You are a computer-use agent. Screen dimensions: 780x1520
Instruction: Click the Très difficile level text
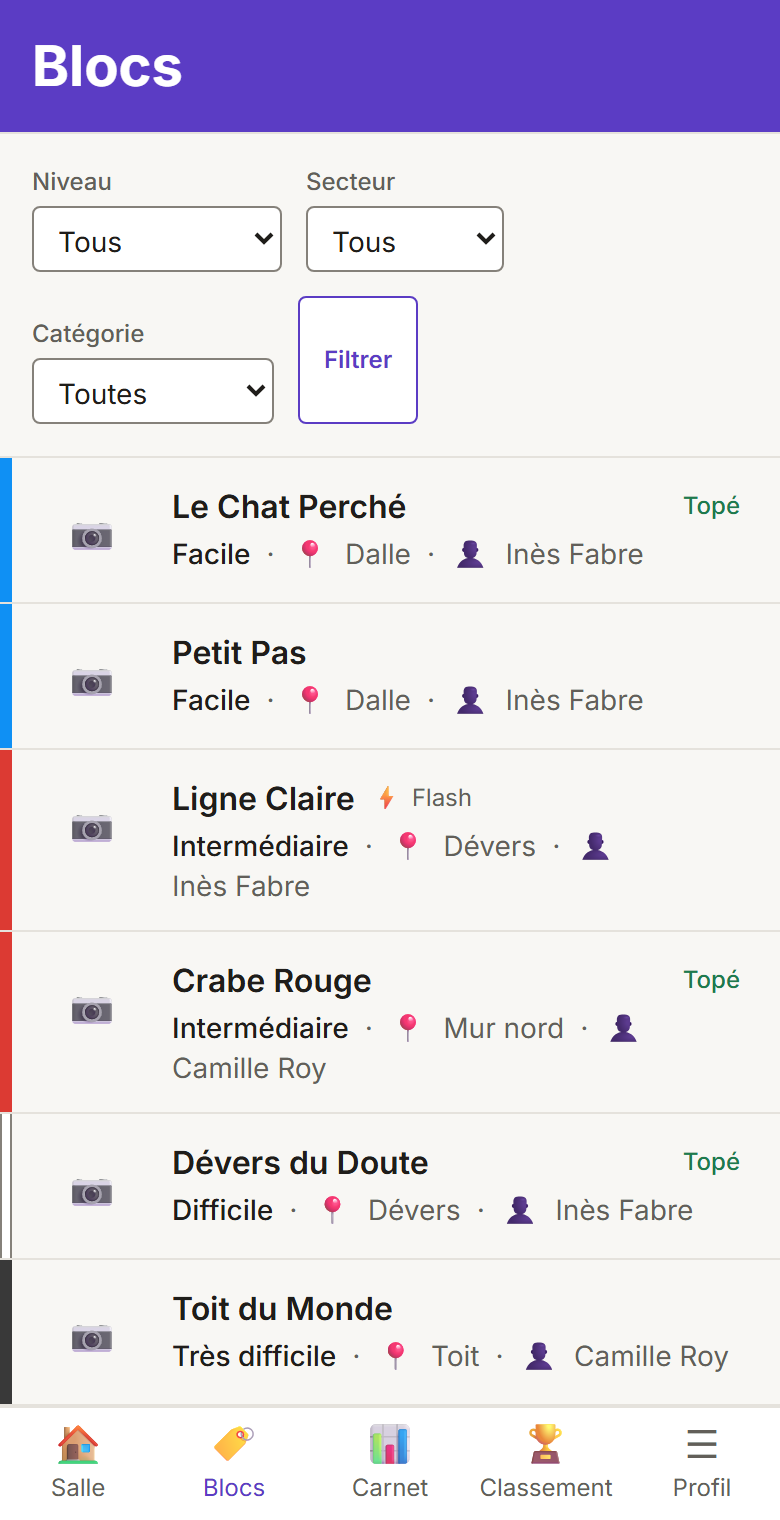coord(254,1356)
